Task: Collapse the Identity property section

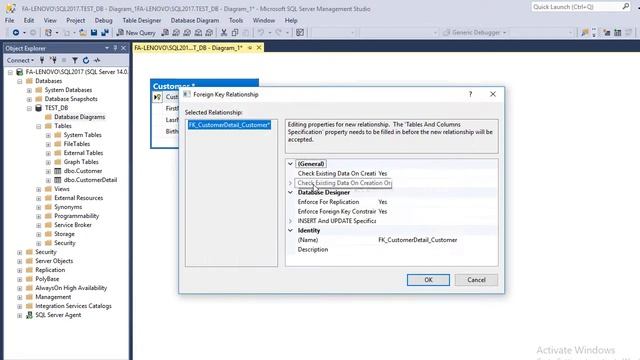Action: (x=290, y=231)
